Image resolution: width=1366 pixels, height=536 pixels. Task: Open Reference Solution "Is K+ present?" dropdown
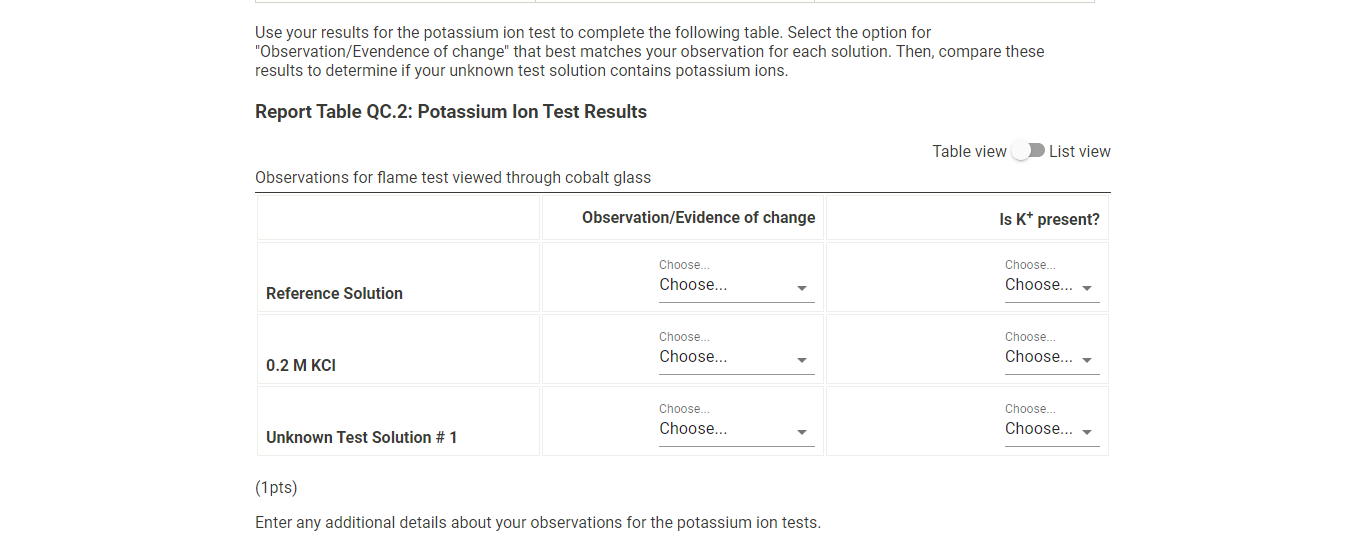(x=1051, y=285)
